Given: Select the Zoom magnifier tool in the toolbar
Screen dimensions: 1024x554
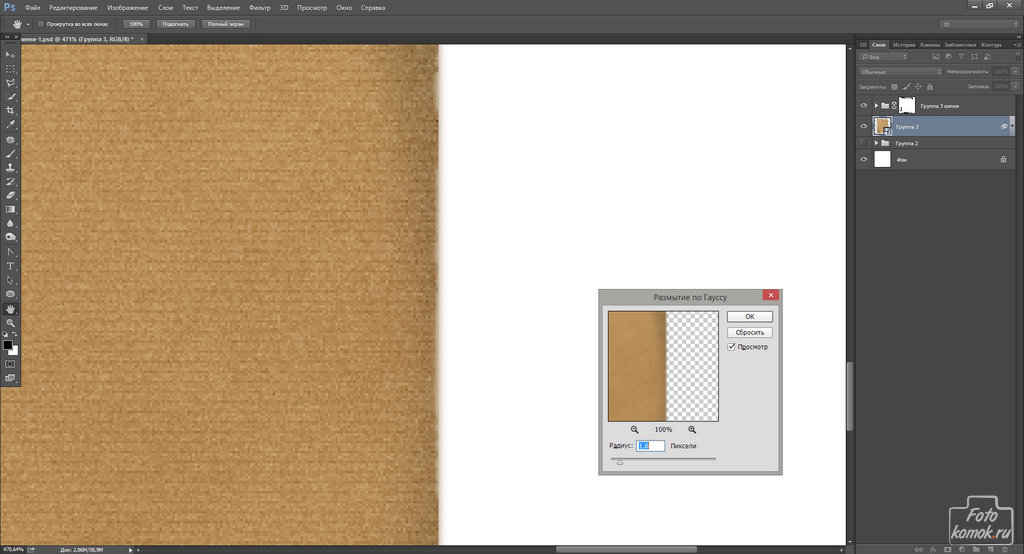Looking at the screenshot, I should coord(11,323).
